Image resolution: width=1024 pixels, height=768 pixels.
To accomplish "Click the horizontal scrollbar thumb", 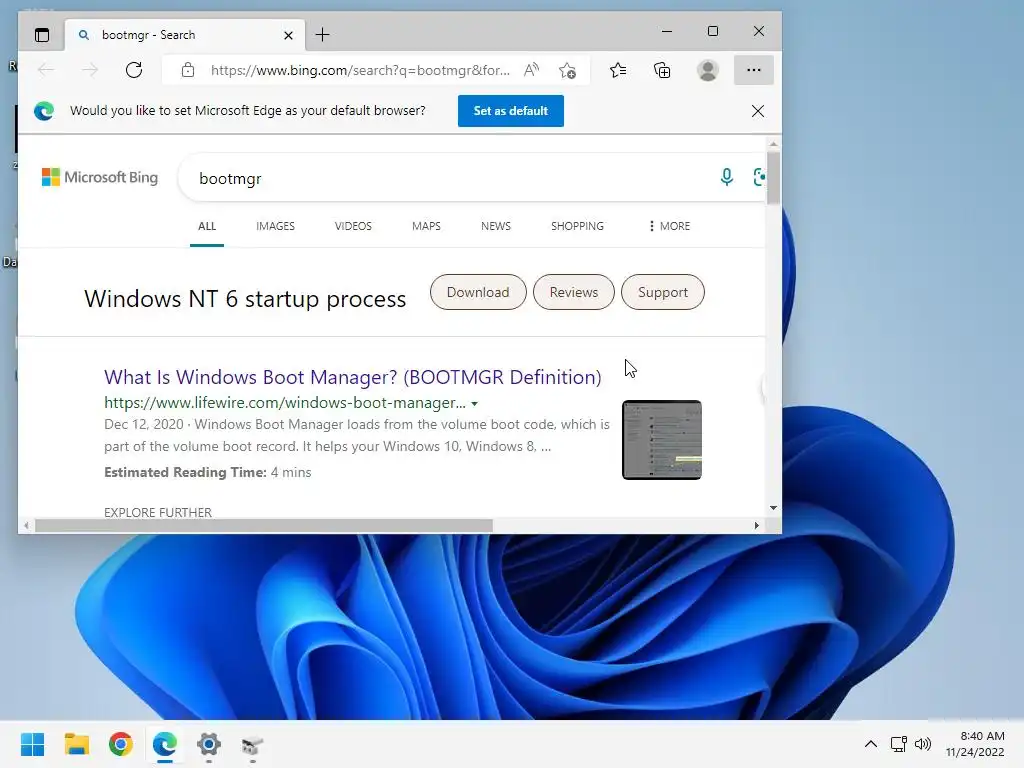I will (264, 525).
